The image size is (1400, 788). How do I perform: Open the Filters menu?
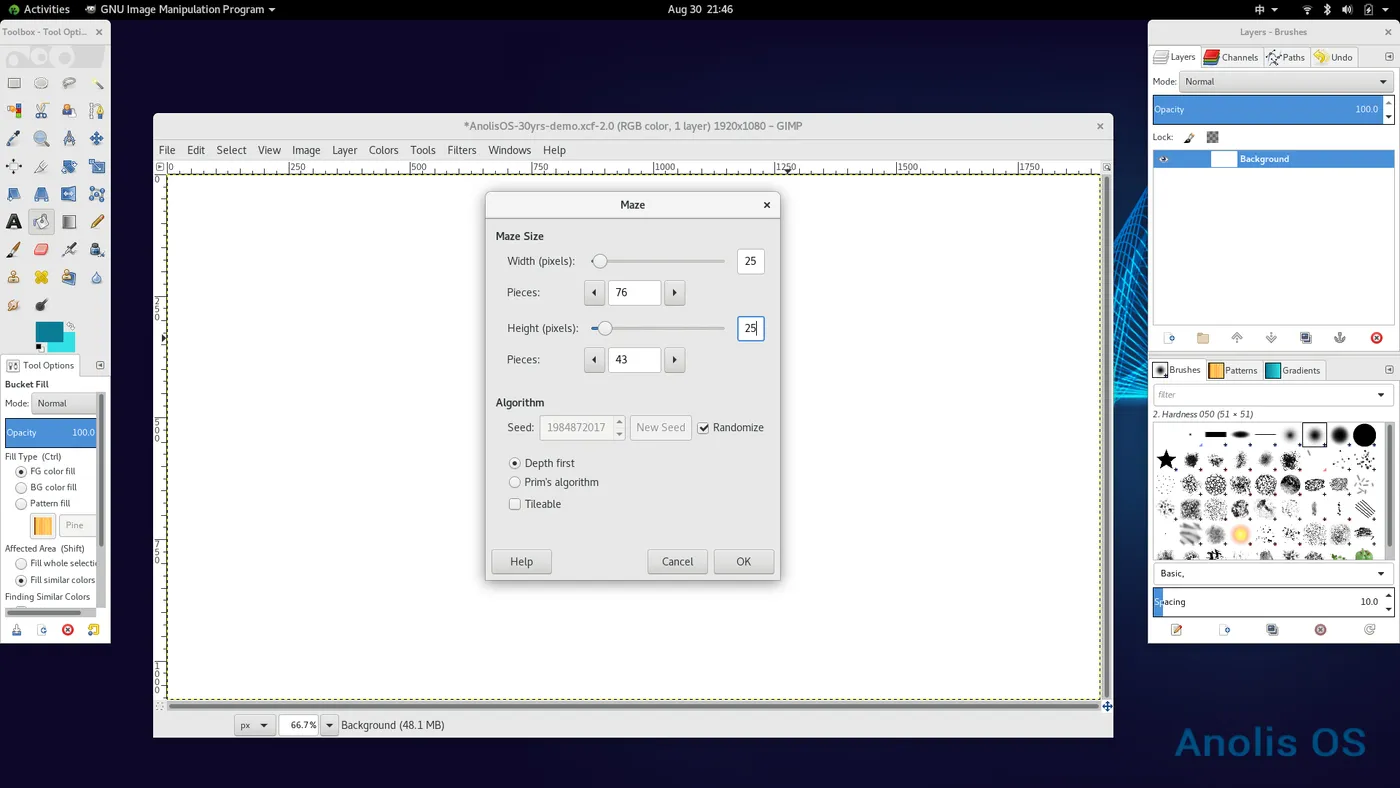462,150
